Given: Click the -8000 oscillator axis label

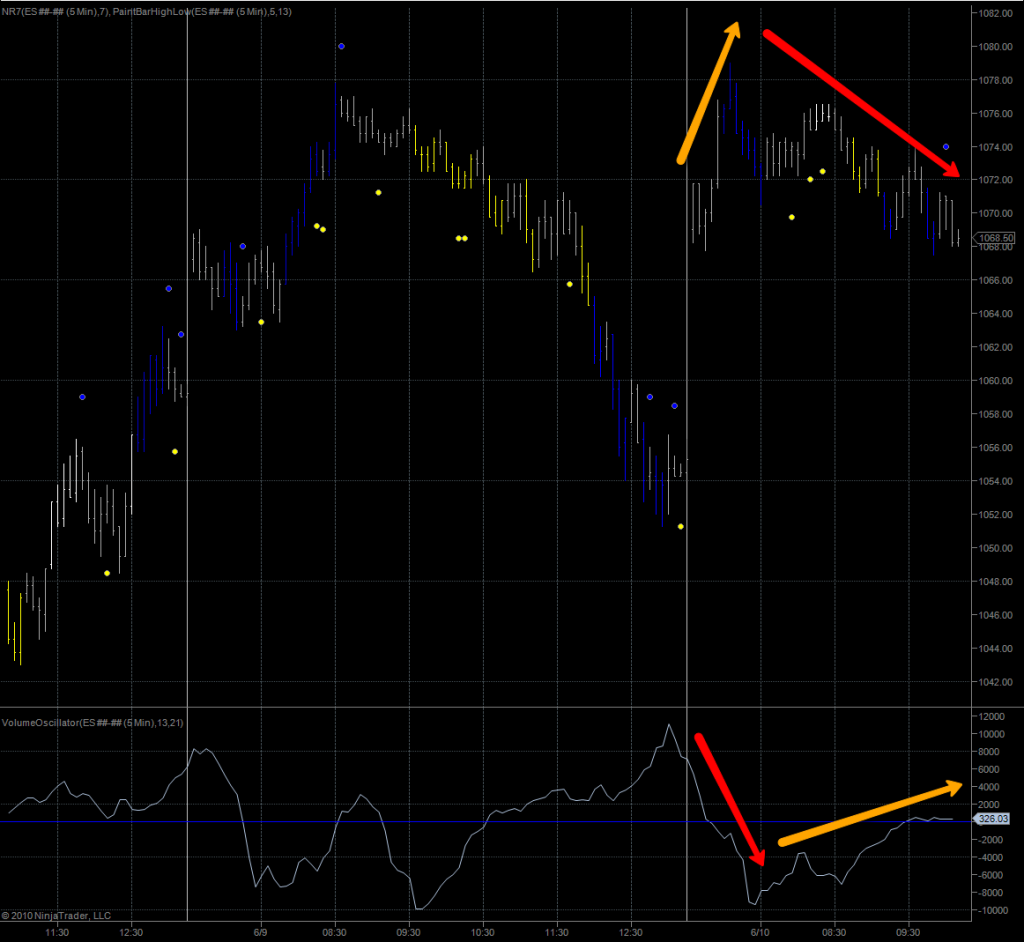Looking at the screenshot, I should [989, 893].
